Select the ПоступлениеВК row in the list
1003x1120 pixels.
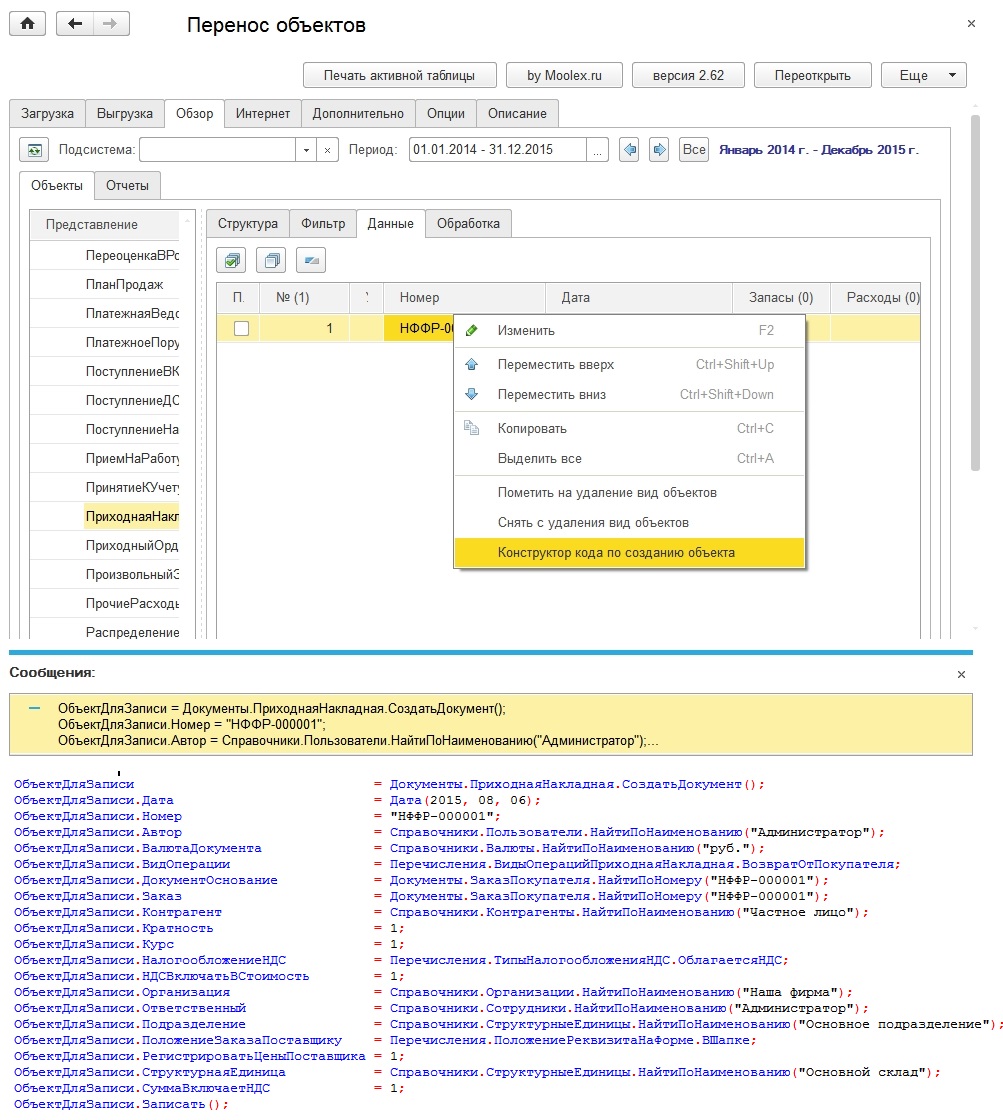(x=105, y=371)
